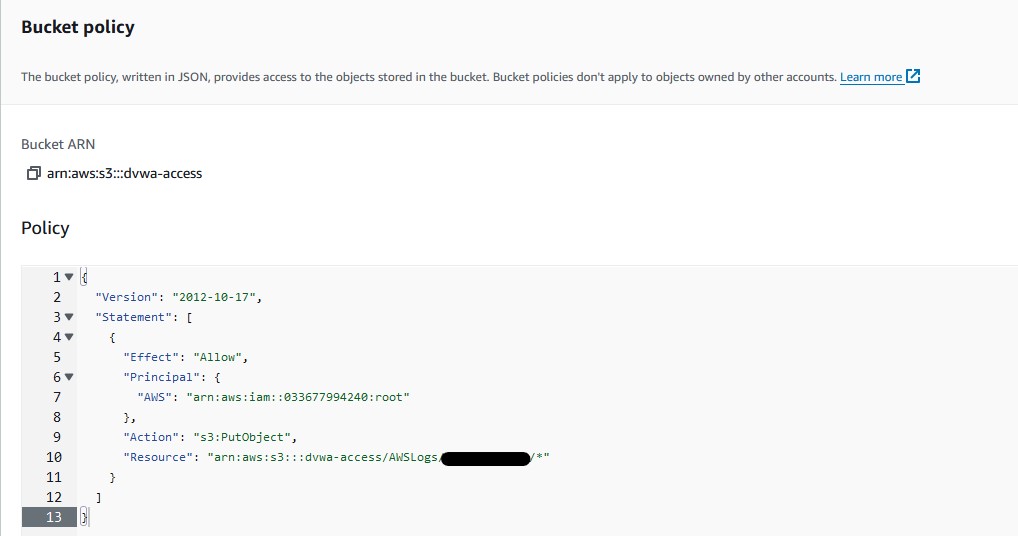This screenshot has width=1018, height=536.
Task: Place cursor in the Version value 2012-10-17
Action: point(214,297)
